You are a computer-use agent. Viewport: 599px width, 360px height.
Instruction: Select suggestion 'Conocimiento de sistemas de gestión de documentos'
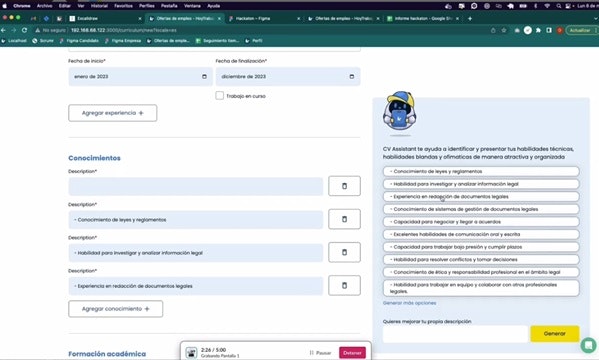pos(481,209)
